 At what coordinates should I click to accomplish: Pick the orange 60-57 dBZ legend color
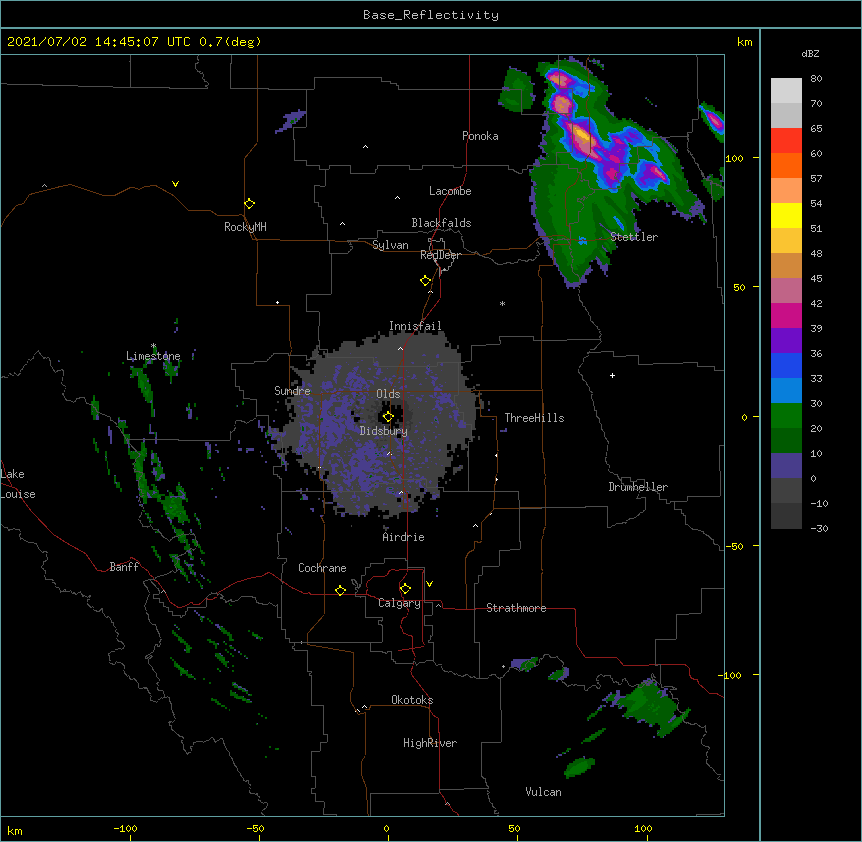(x=786, y=165)
